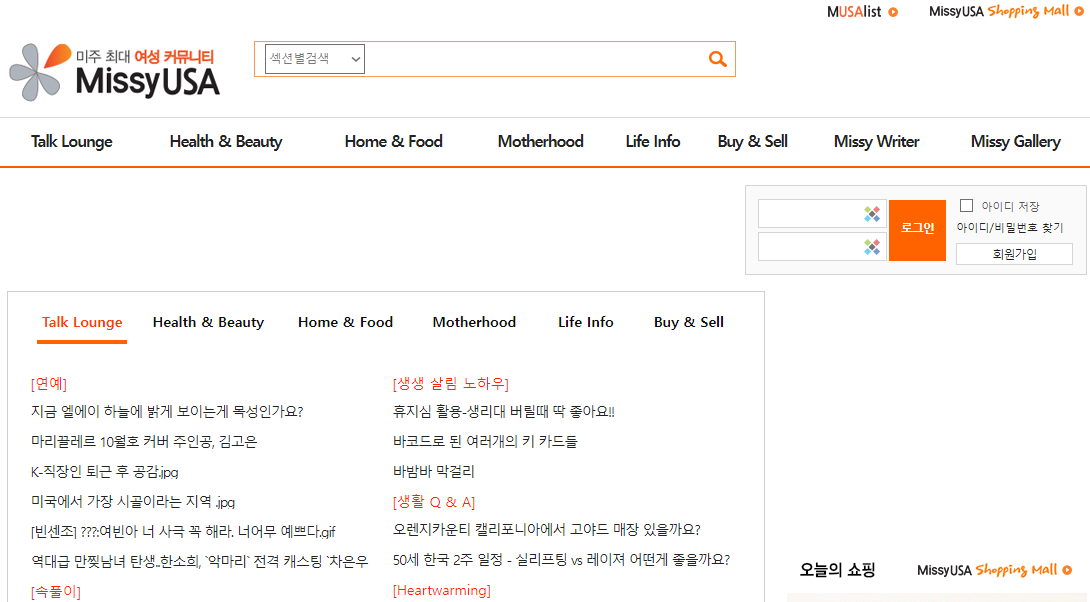1090x602 pixels.
Task: Switch to the Home & Food tab
Action: 345,321
